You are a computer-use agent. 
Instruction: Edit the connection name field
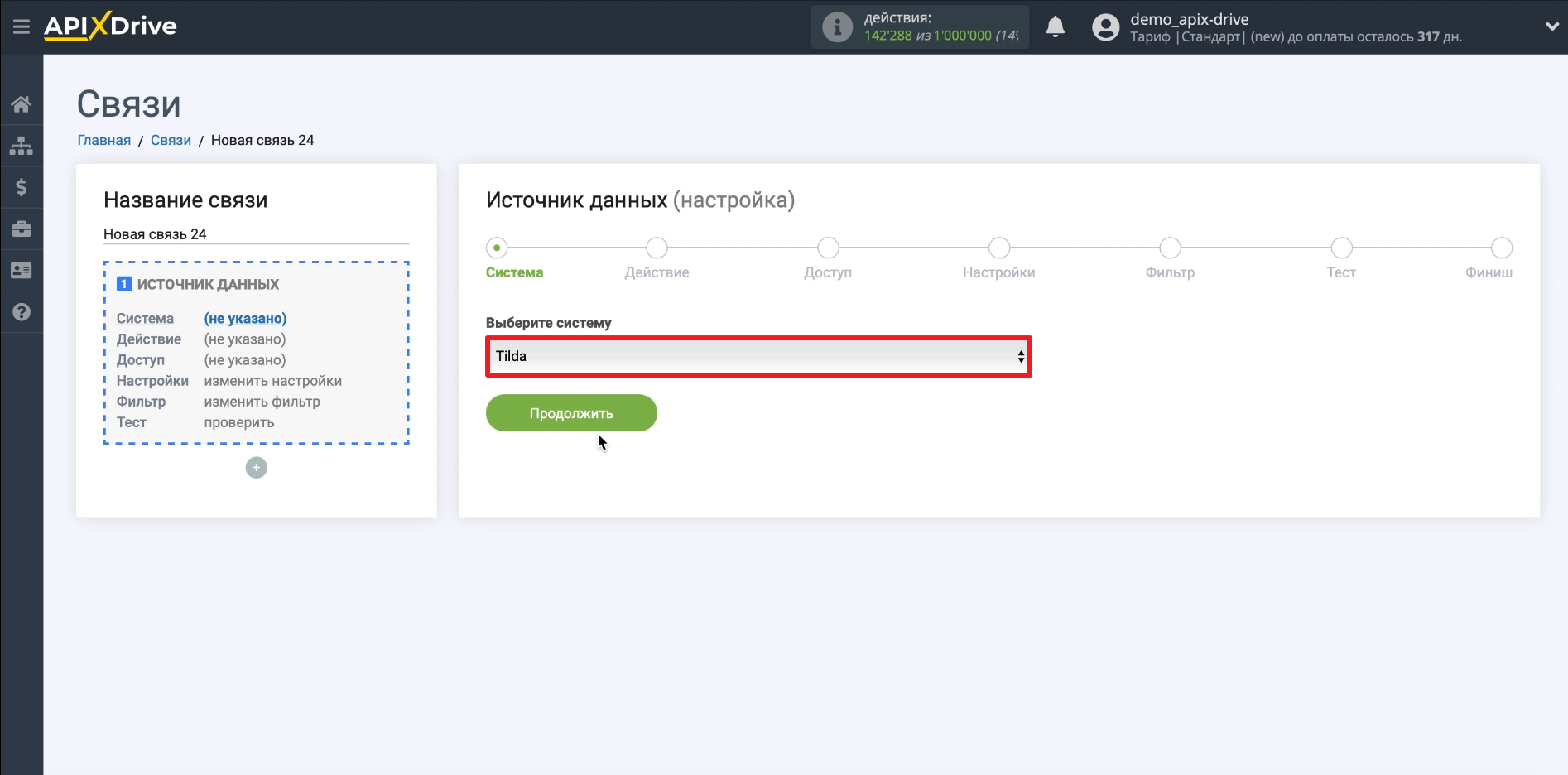coord(256,234)
